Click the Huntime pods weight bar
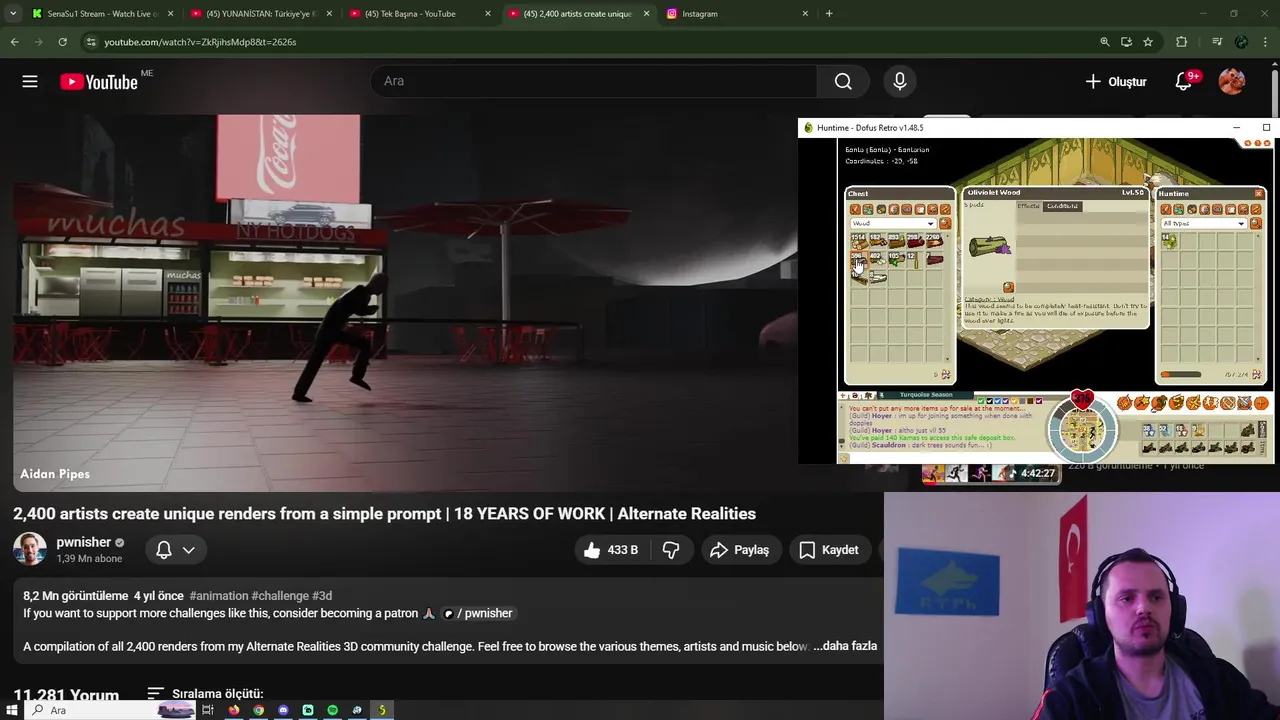Viewport: 1280px width, 720px height. 1180,375
